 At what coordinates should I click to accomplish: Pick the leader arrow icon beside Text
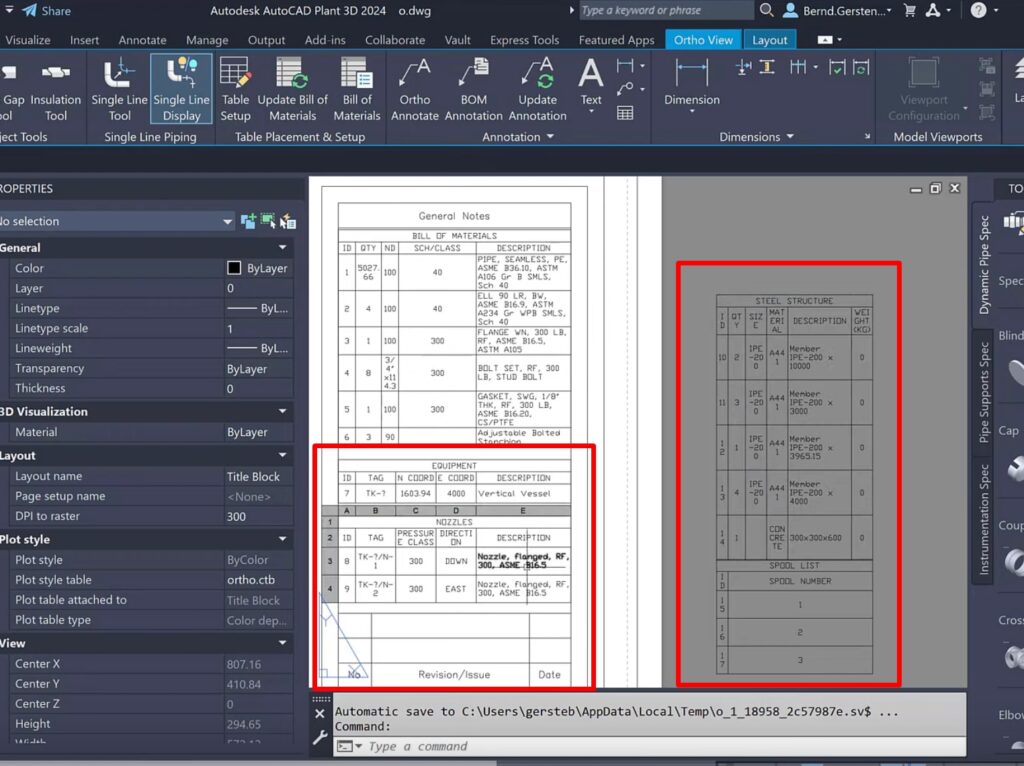pos(625,89)
